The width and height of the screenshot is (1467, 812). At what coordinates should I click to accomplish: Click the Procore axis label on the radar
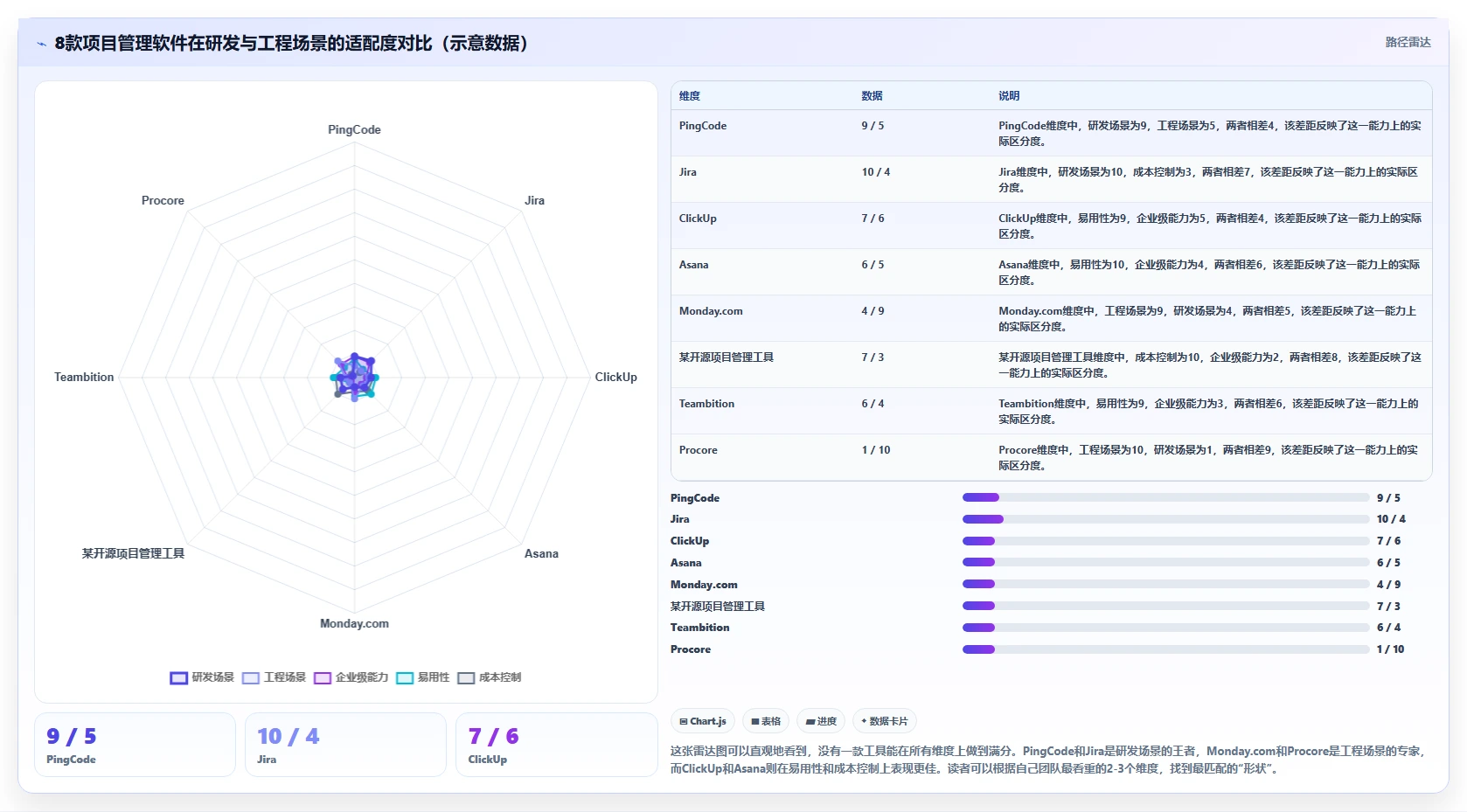tap(163, 200)
